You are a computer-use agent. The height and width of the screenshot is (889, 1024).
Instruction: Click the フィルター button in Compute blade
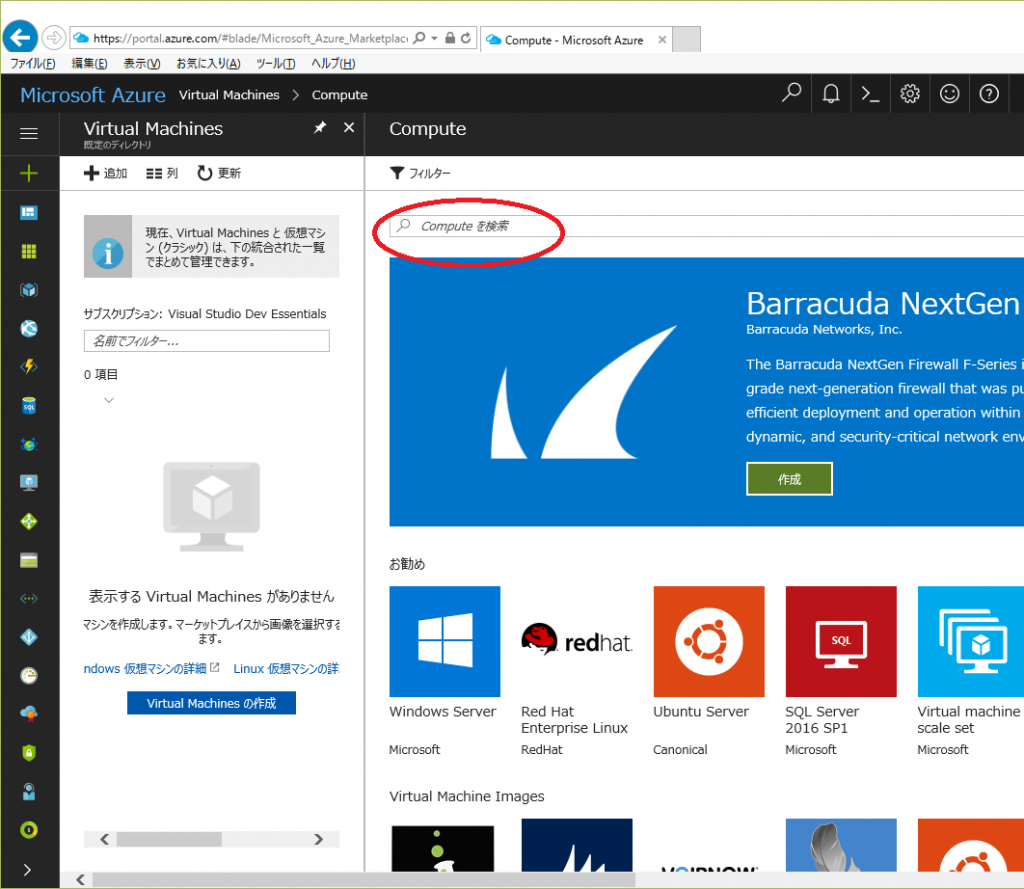click(x=420, y=173)
